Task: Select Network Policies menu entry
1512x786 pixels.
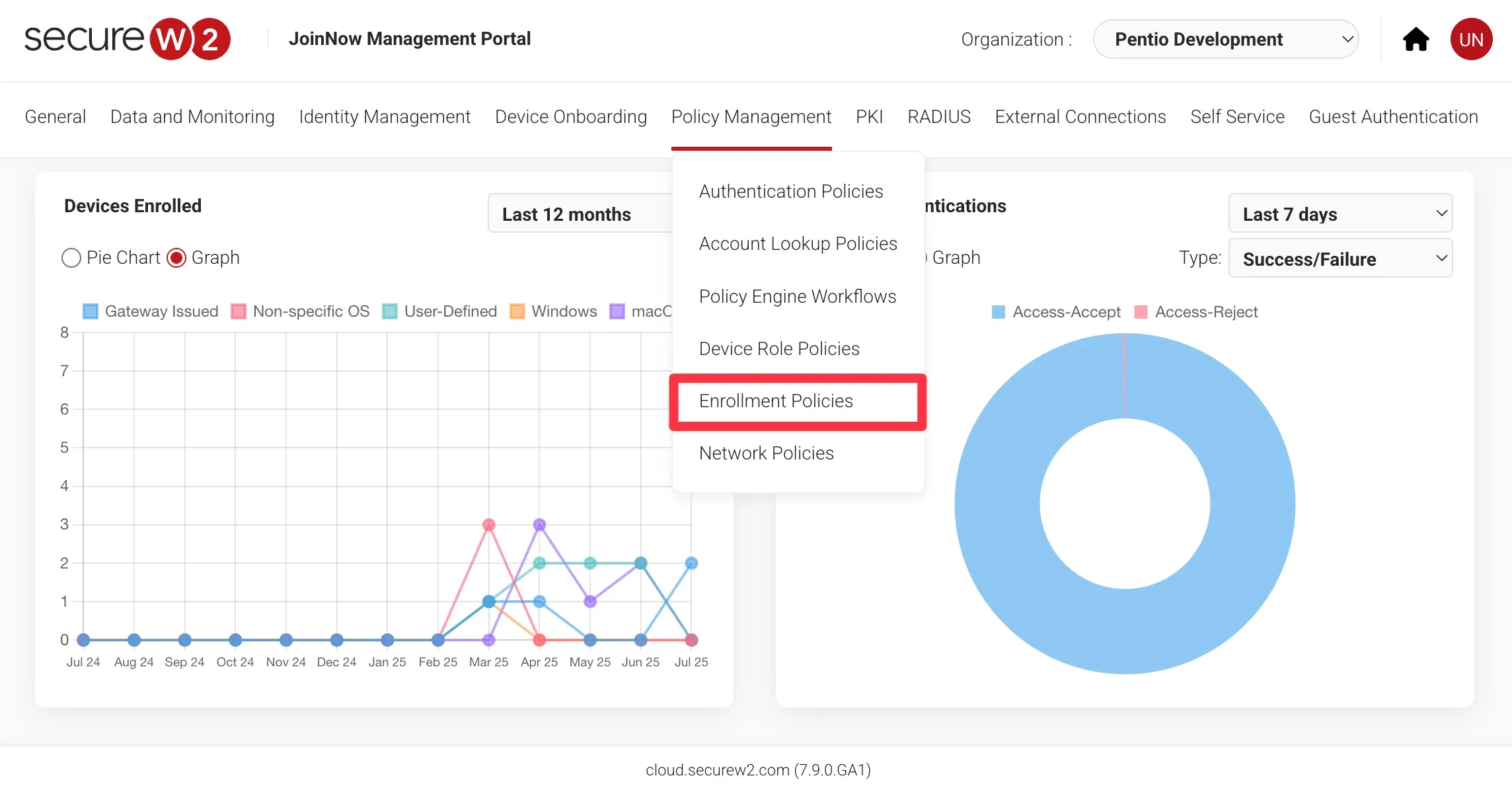Action: (x=767, y=453)
